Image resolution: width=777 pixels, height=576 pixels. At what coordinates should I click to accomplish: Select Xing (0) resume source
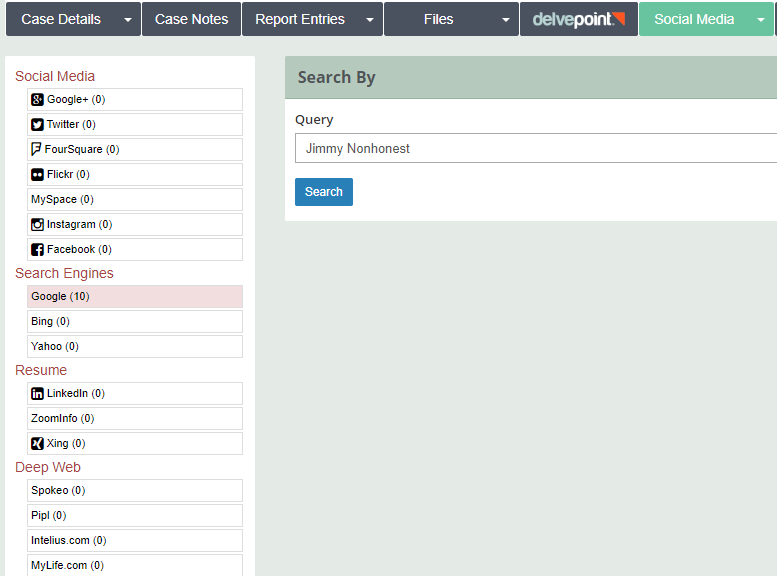point(135,444)
